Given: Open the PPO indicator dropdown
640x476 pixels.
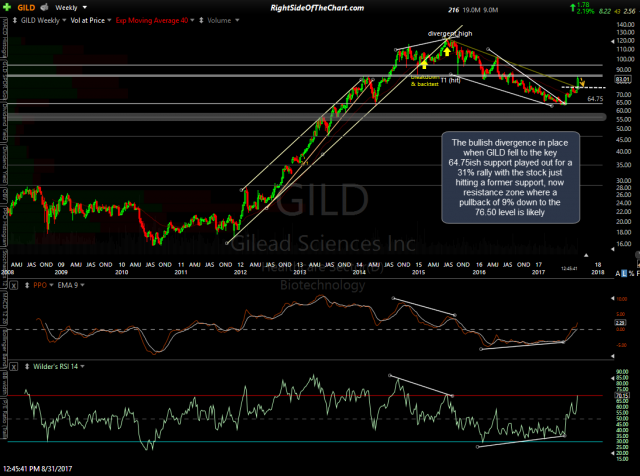Looking at the screenshot, I should coord(43,285).
